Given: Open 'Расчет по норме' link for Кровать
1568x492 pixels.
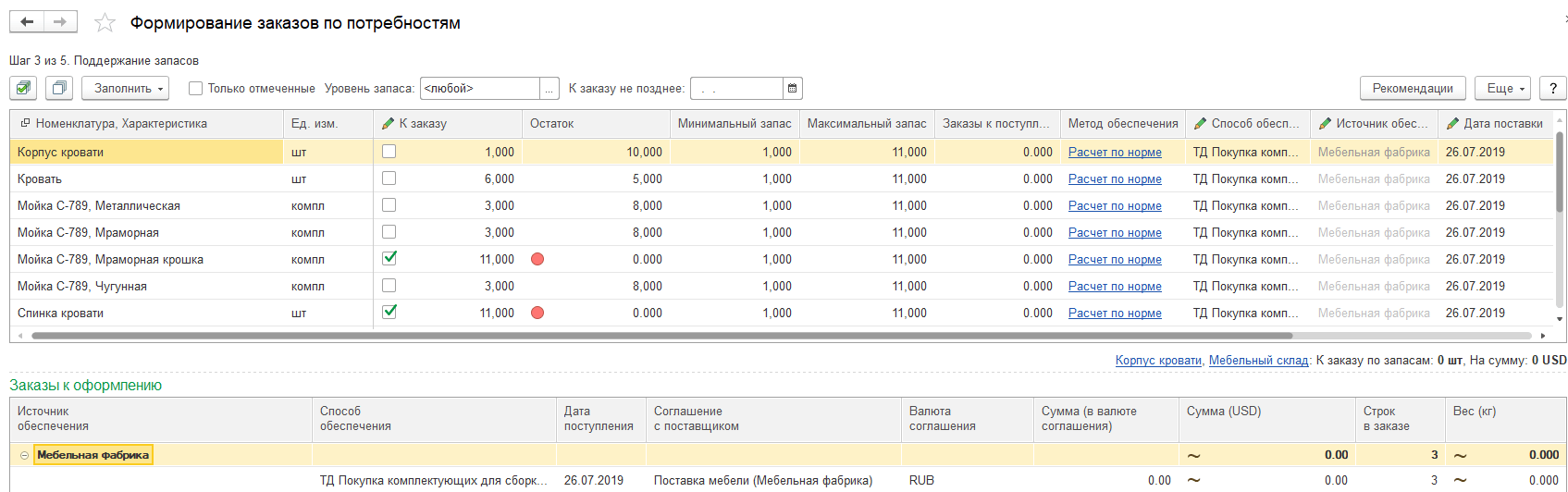Looking at the screenshot, I should point(1115,178).
